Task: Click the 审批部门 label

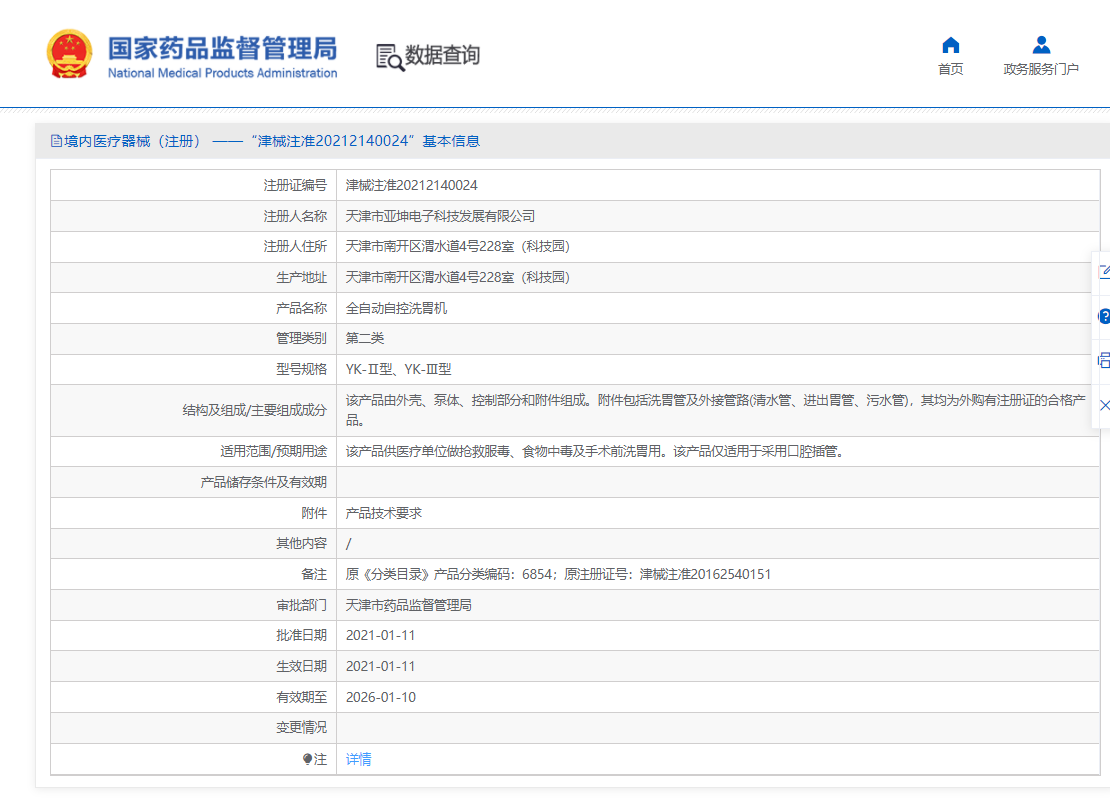Action: 302,605
